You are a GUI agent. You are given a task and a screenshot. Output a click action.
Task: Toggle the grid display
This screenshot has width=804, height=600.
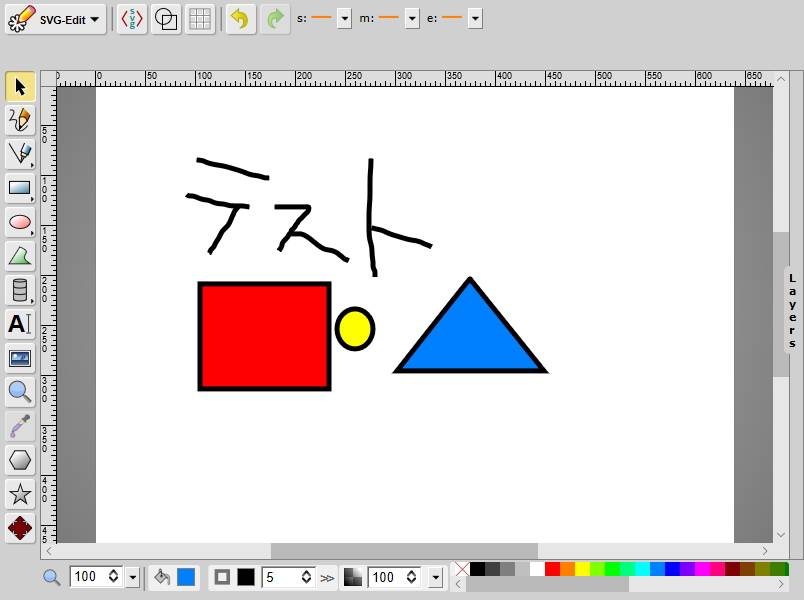[x=200, y=19]
